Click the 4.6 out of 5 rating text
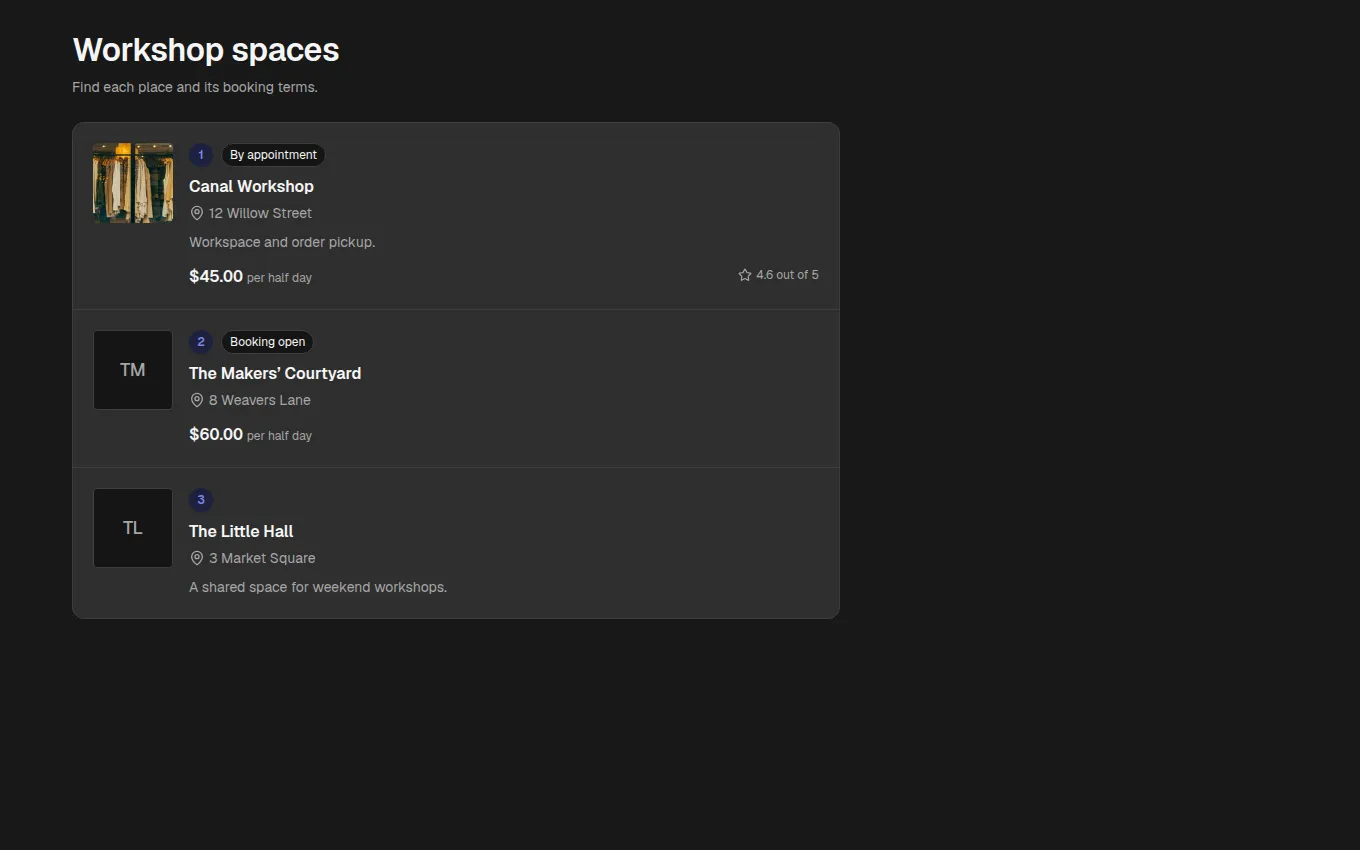The width and height of the screenshot is (1360, 850). point(787,275)
